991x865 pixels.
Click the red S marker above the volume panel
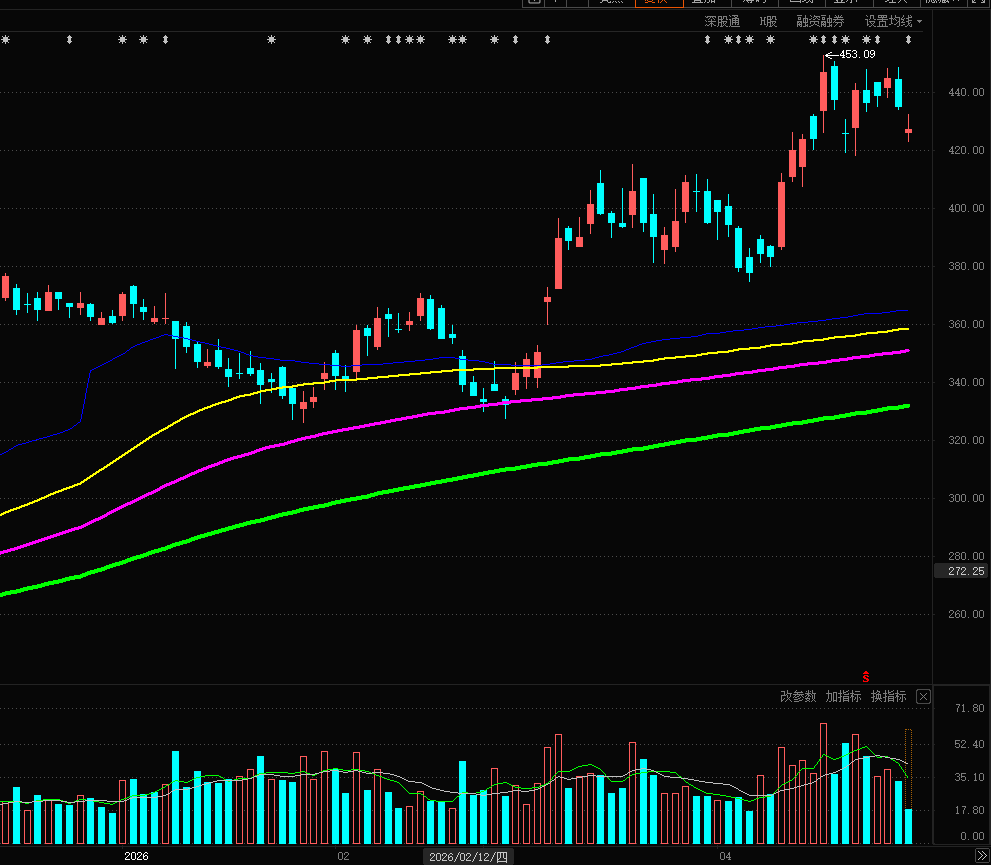(x=866, y=677)
